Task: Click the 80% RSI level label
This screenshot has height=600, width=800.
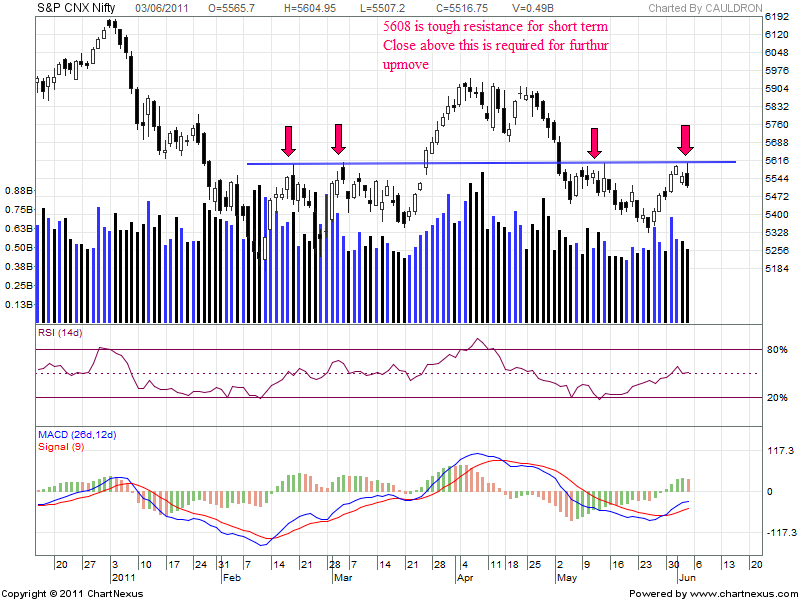Action: pos(778,350)
